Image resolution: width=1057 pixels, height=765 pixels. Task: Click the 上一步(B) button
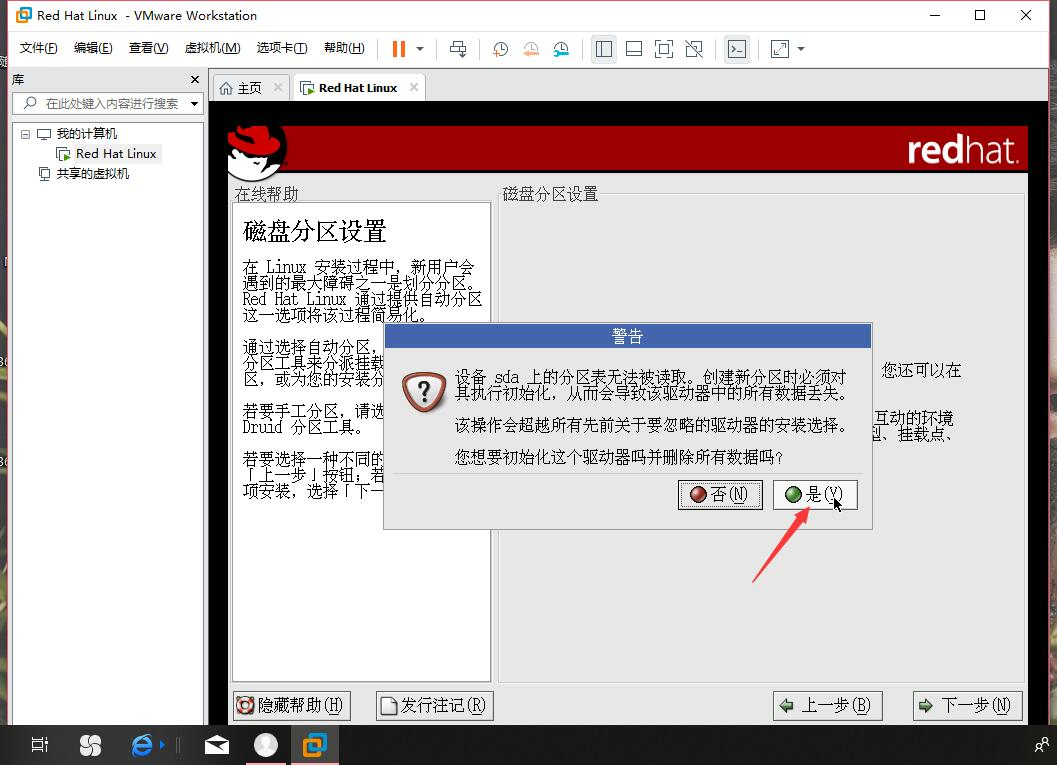828,706
